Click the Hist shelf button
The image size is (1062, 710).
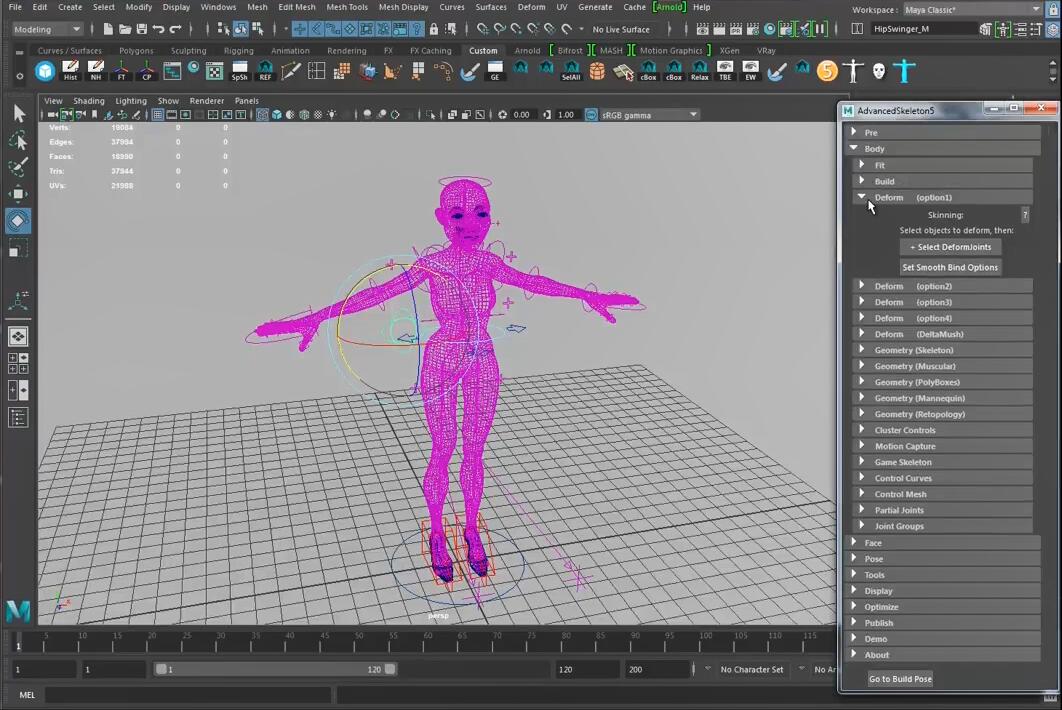[x=70, y=71]
